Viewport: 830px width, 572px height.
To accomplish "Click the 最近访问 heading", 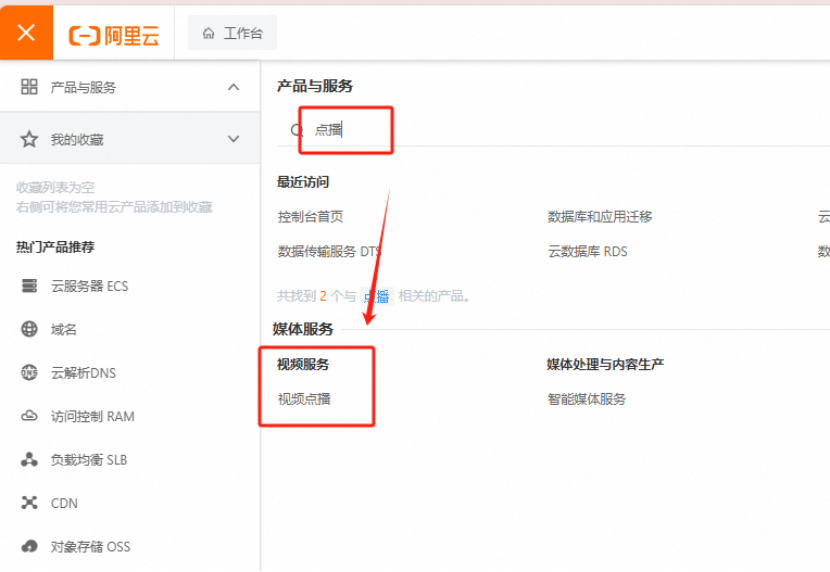I will pyautogui.click(x=303, y=182).
